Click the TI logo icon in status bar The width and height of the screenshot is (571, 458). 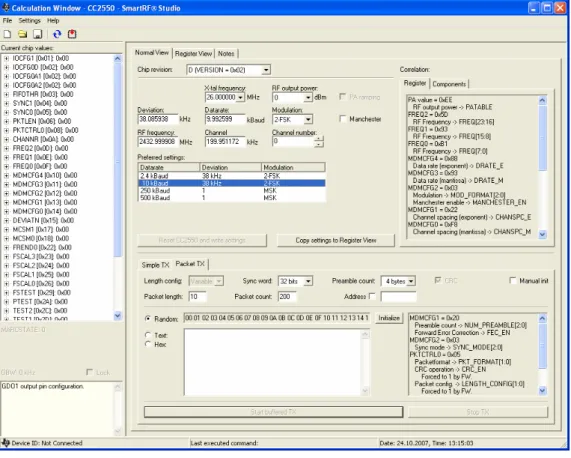[5, 443]
